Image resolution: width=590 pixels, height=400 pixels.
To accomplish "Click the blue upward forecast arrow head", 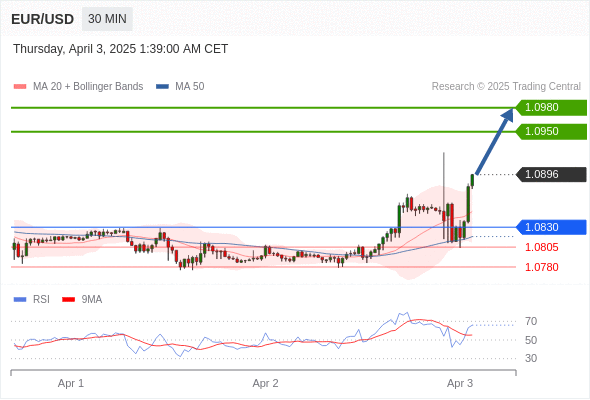I will click(508, 114).
